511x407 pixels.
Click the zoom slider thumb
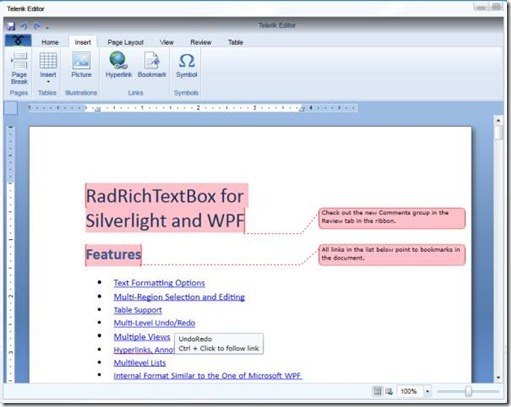coord(468,391)
